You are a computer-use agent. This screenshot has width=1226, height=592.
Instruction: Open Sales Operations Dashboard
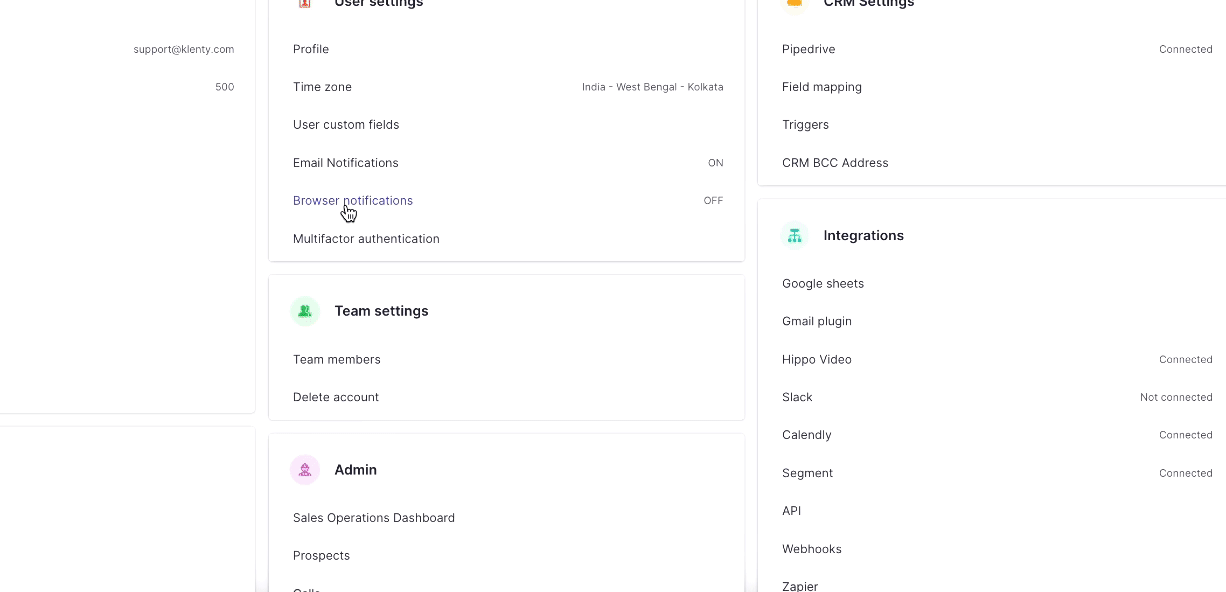click(x=374, y=518)
